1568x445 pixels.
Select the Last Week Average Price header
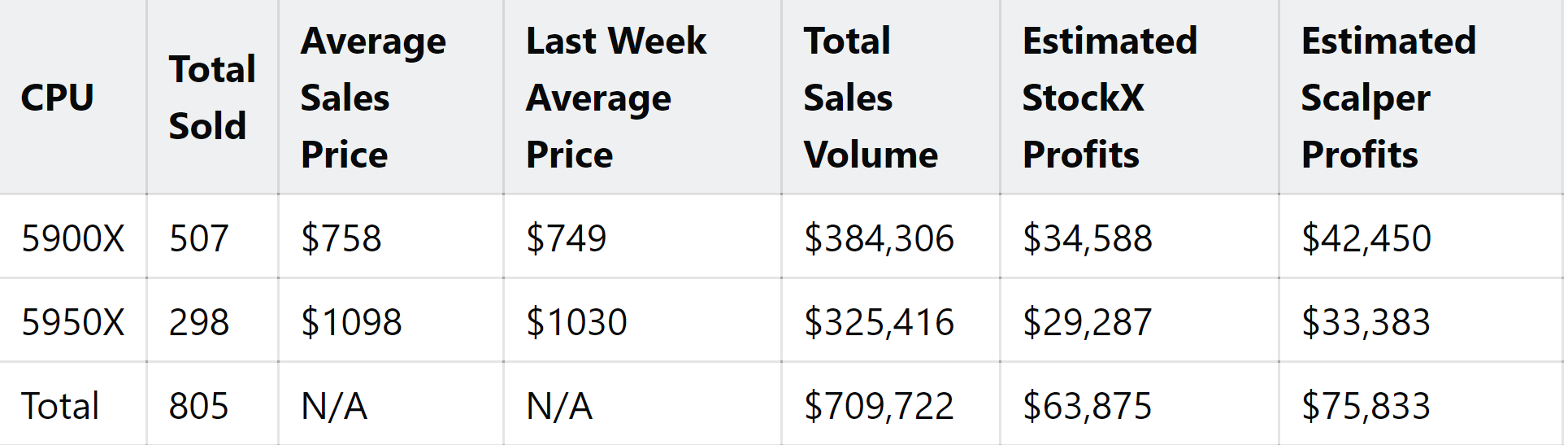[x=615, y=98]
